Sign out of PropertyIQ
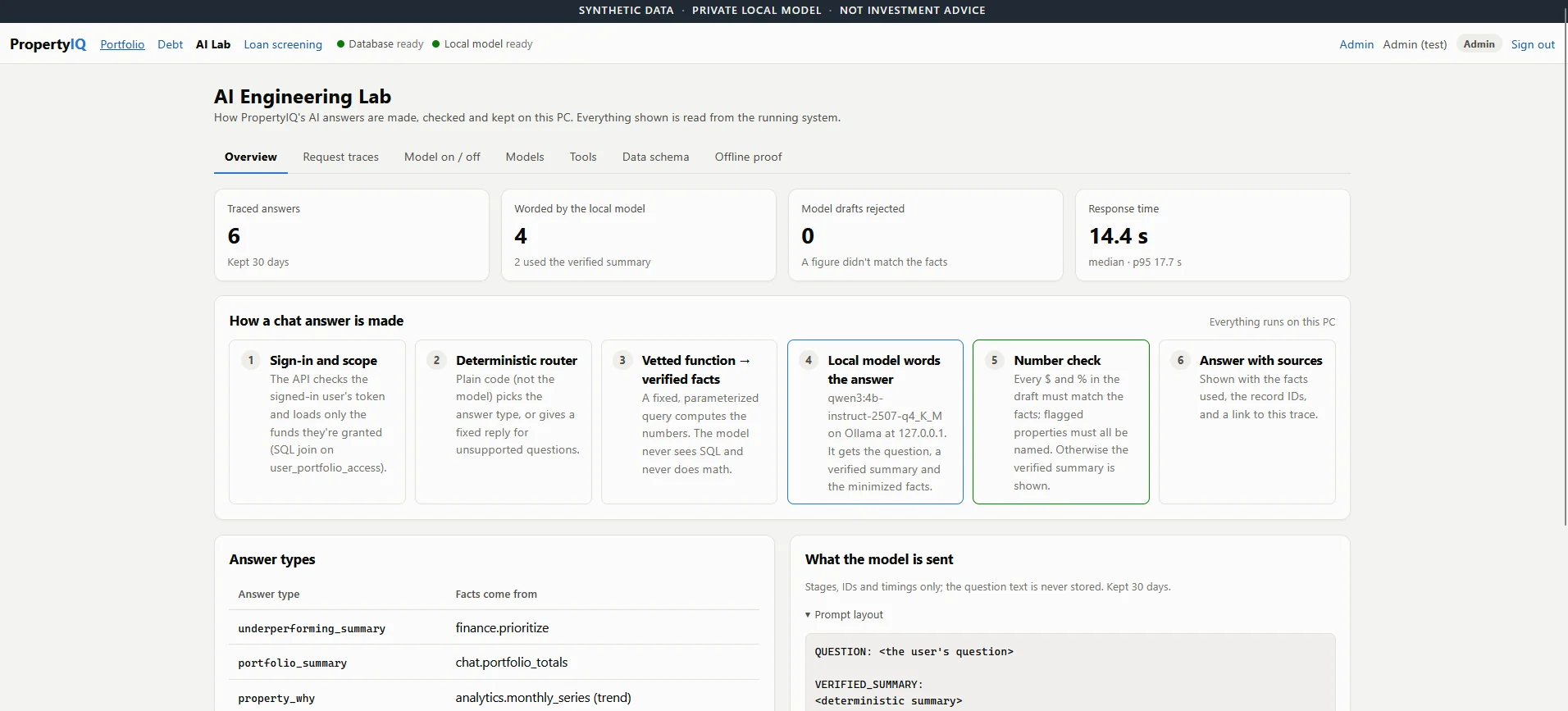The image size is (1568, 711). point(1533,44)
